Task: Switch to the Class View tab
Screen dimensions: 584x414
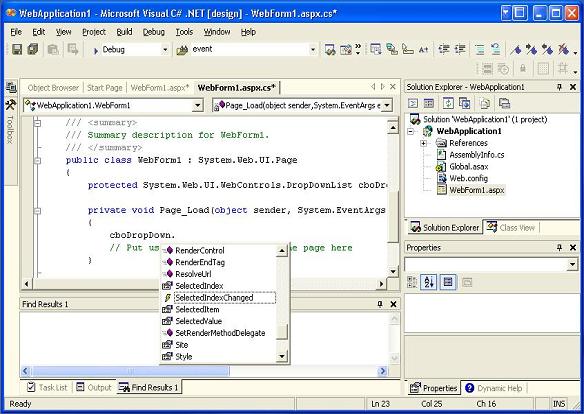Action: coord(512,227)
